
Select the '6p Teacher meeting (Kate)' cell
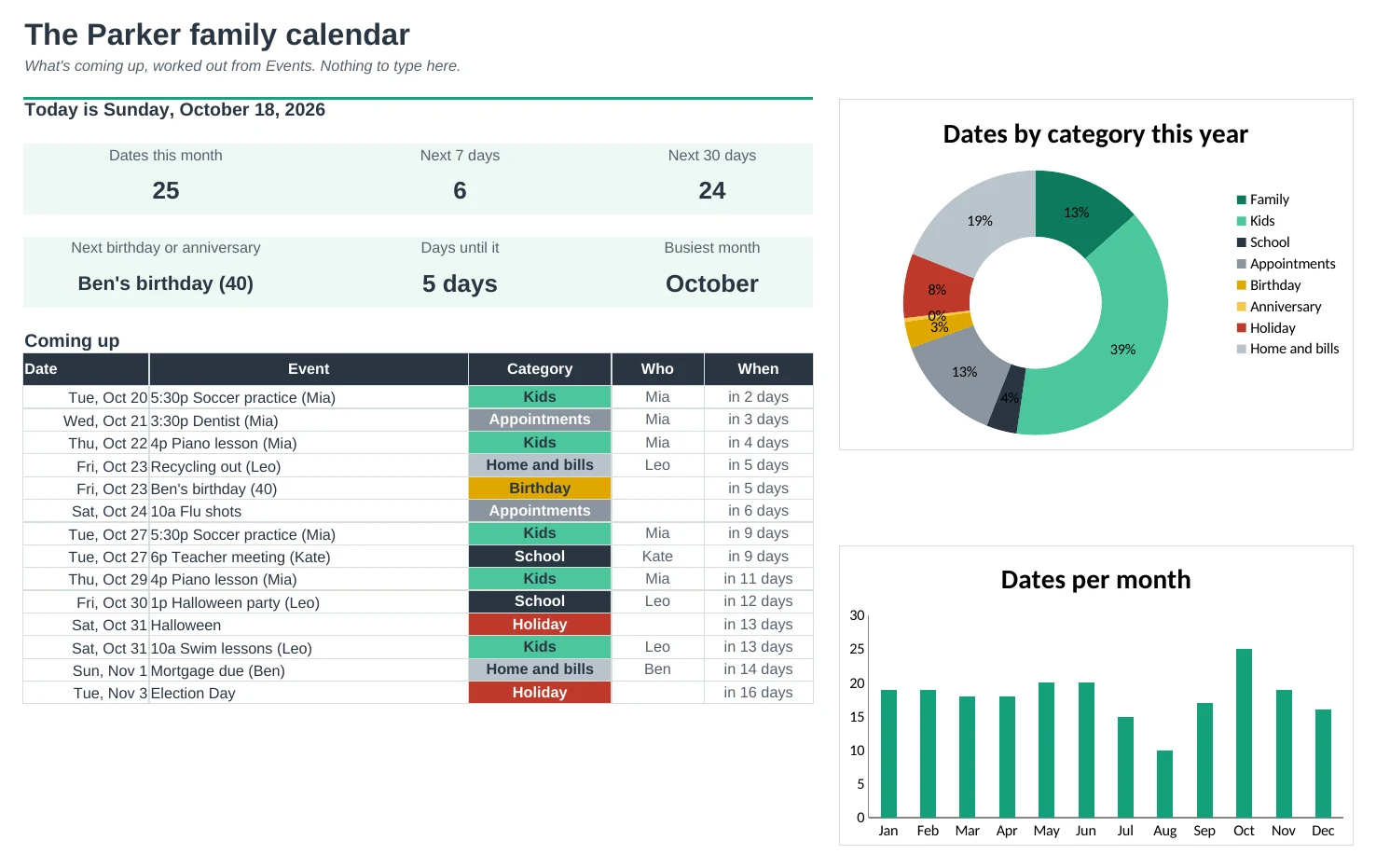(x=309, y=558)
